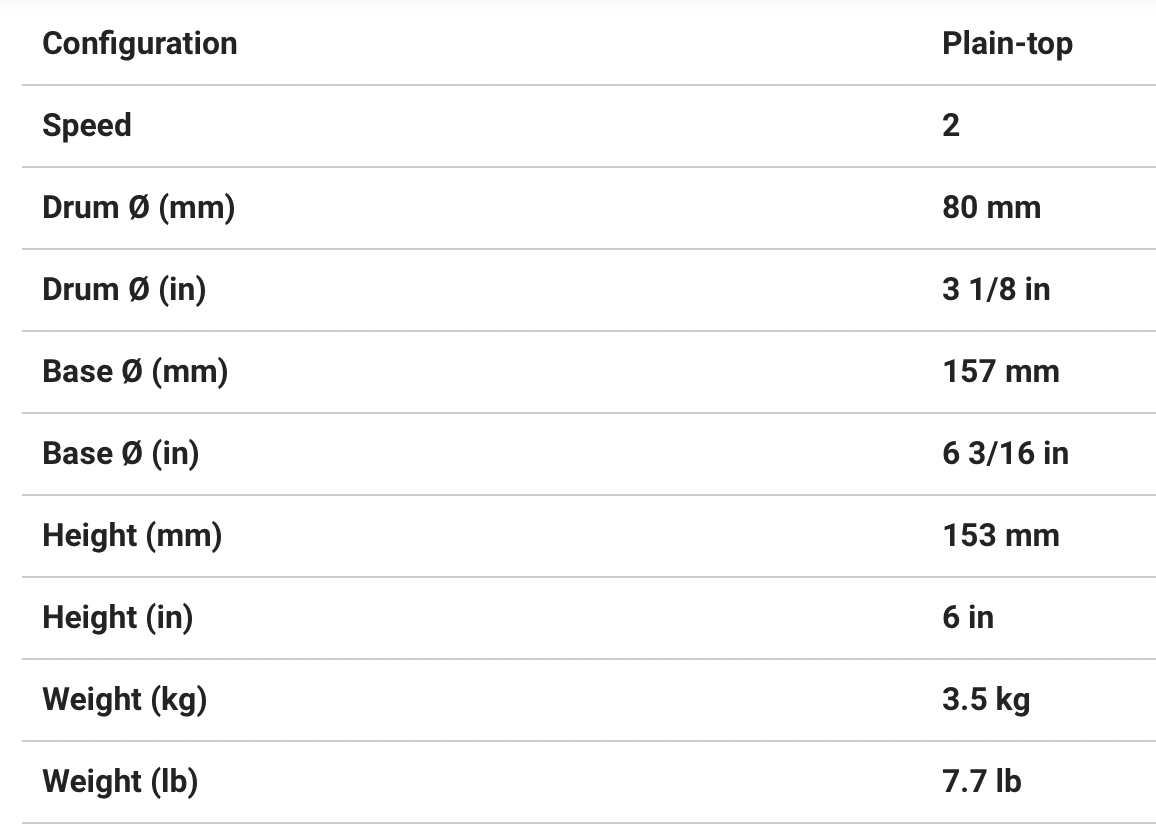
Task: Select the 3.5 kg weight value
Action: click(985, 700)
